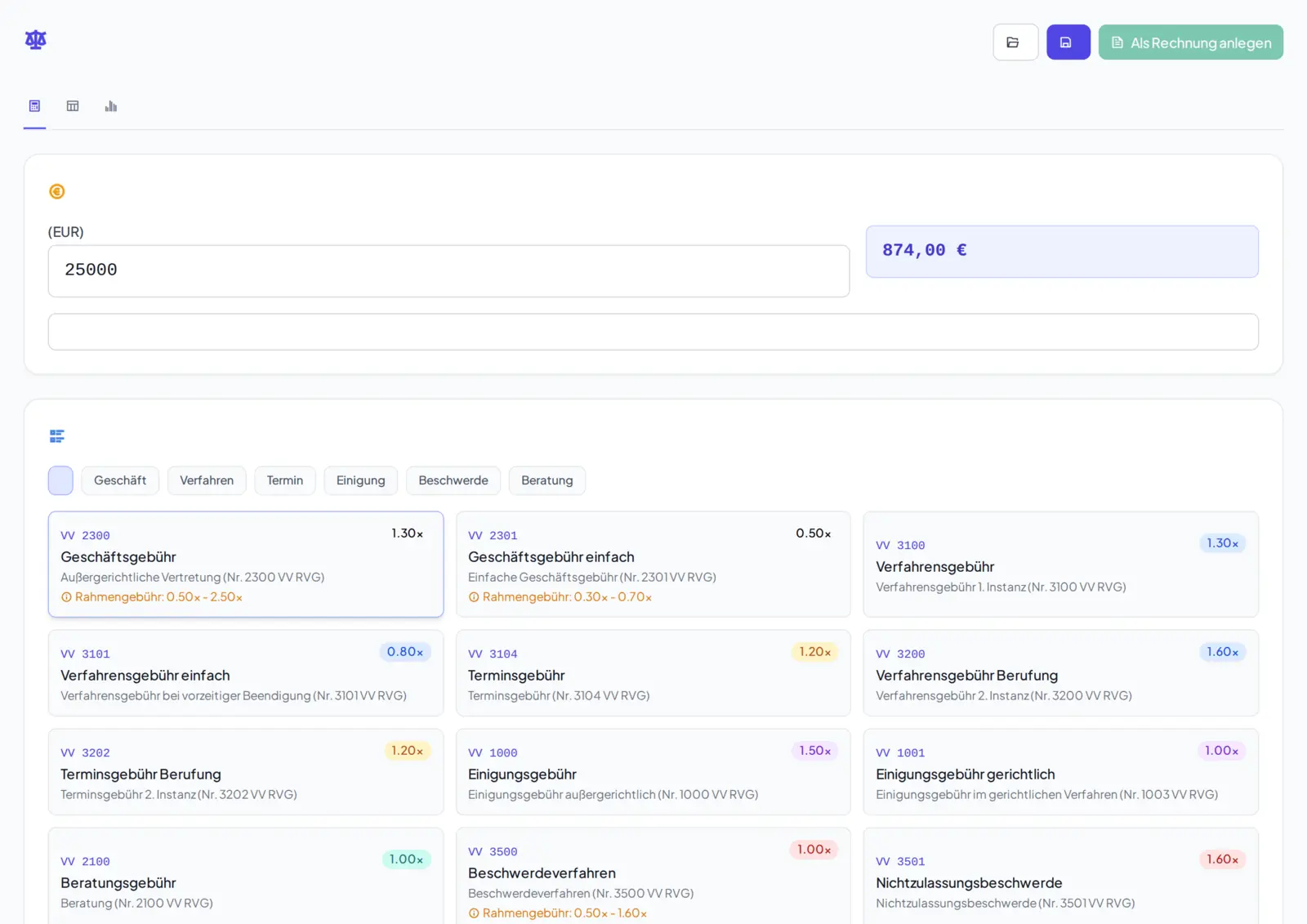
Task: Click the empty text field below the amount
Action: pos(653,332)
